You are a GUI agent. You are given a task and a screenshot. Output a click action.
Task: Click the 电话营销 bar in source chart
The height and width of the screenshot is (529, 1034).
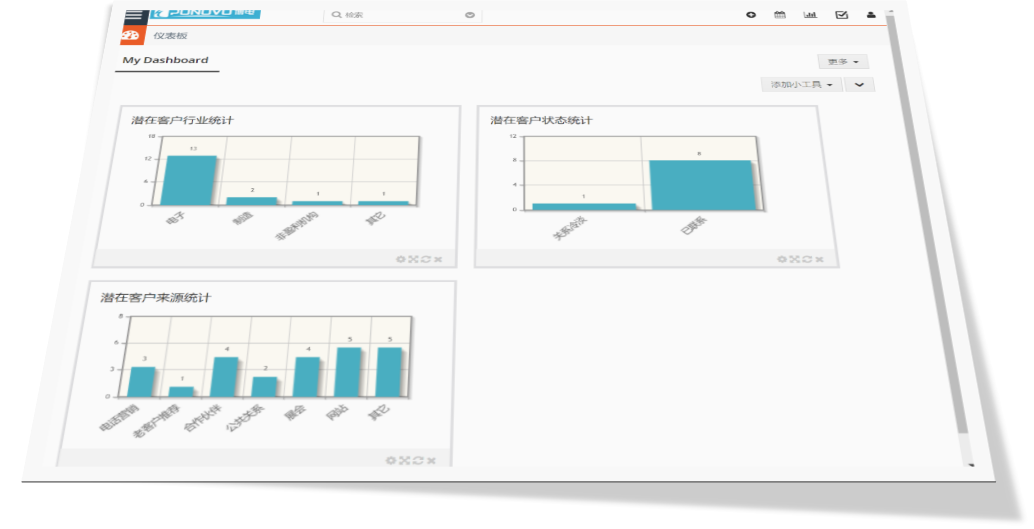tap(142, 382)
